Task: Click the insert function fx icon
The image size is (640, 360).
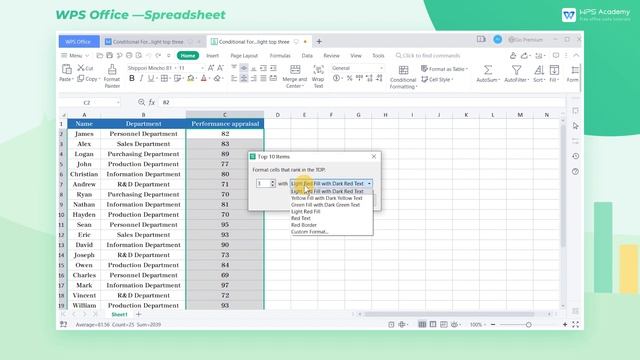Action: (x=151, y=102)
